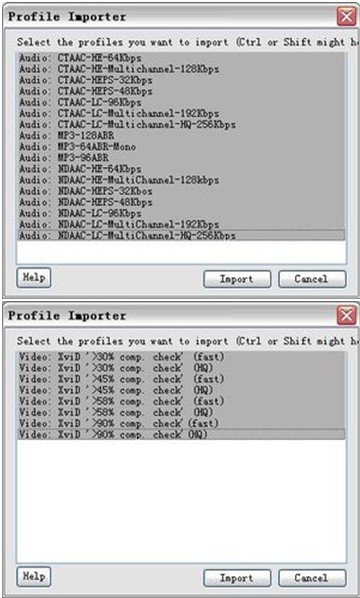Image resolution: width=360 pixels, height=598 pixels.
Task: Select the Audio: CTAAC-LC-Multichannel-192Kbps profile
Action: (180, 114)
